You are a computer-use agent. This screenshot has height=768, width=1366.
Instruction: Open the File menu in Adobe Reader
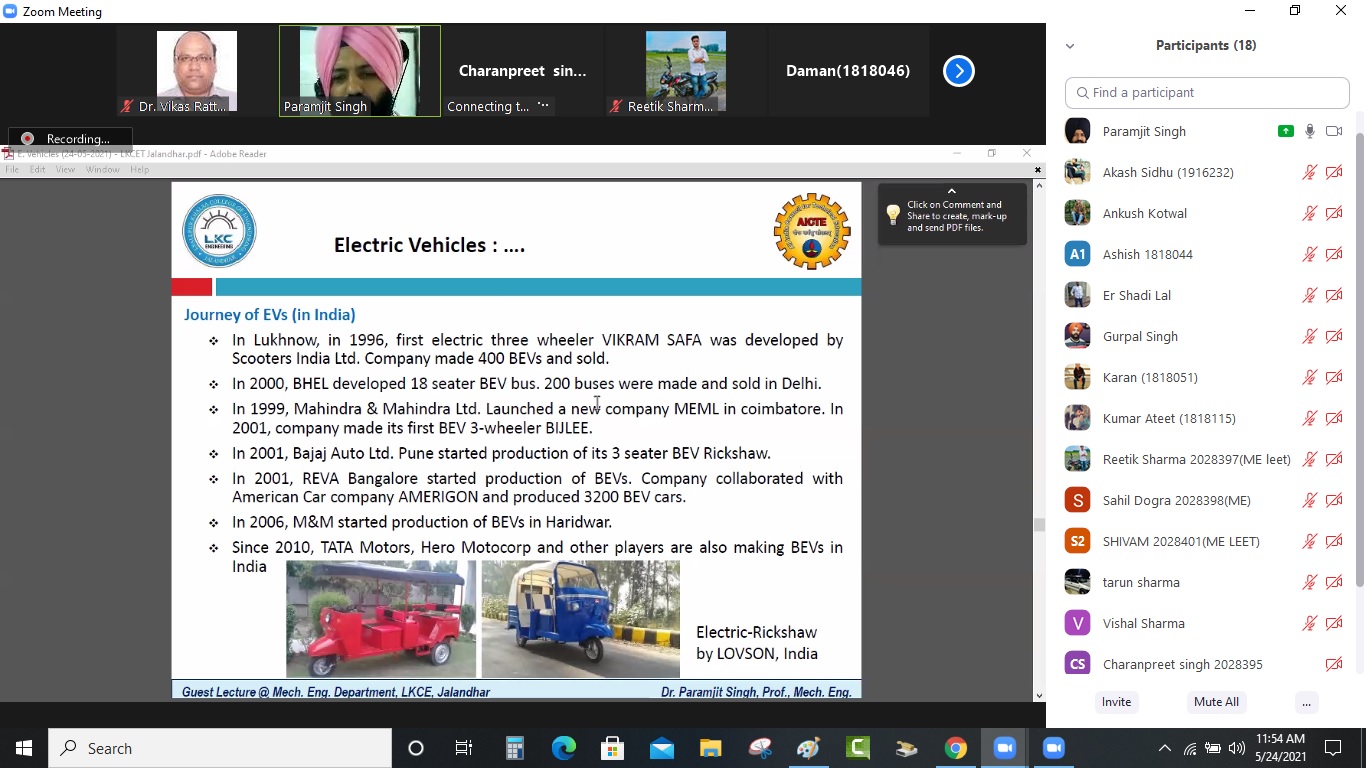(12, 170)
